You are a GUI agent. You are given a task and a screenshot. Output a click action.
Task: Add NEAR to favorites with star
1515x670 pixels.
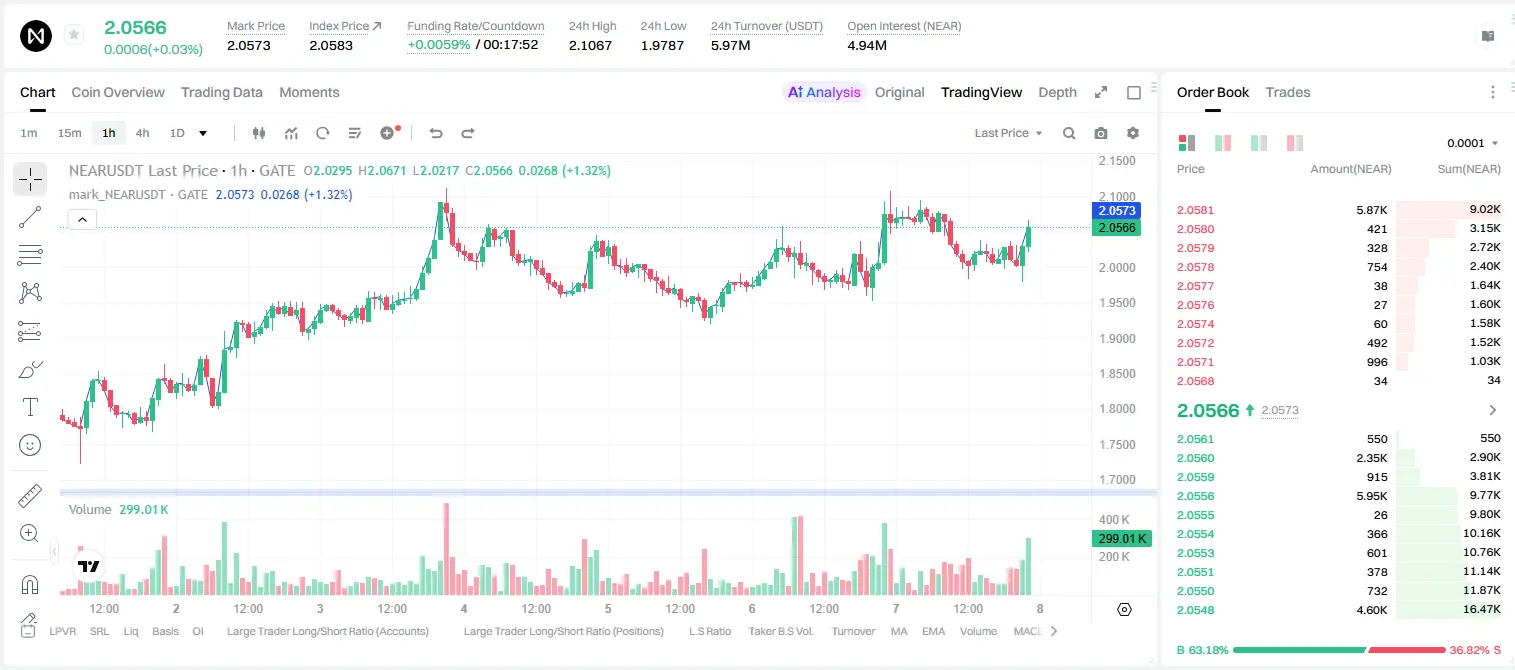click(74, 35)
